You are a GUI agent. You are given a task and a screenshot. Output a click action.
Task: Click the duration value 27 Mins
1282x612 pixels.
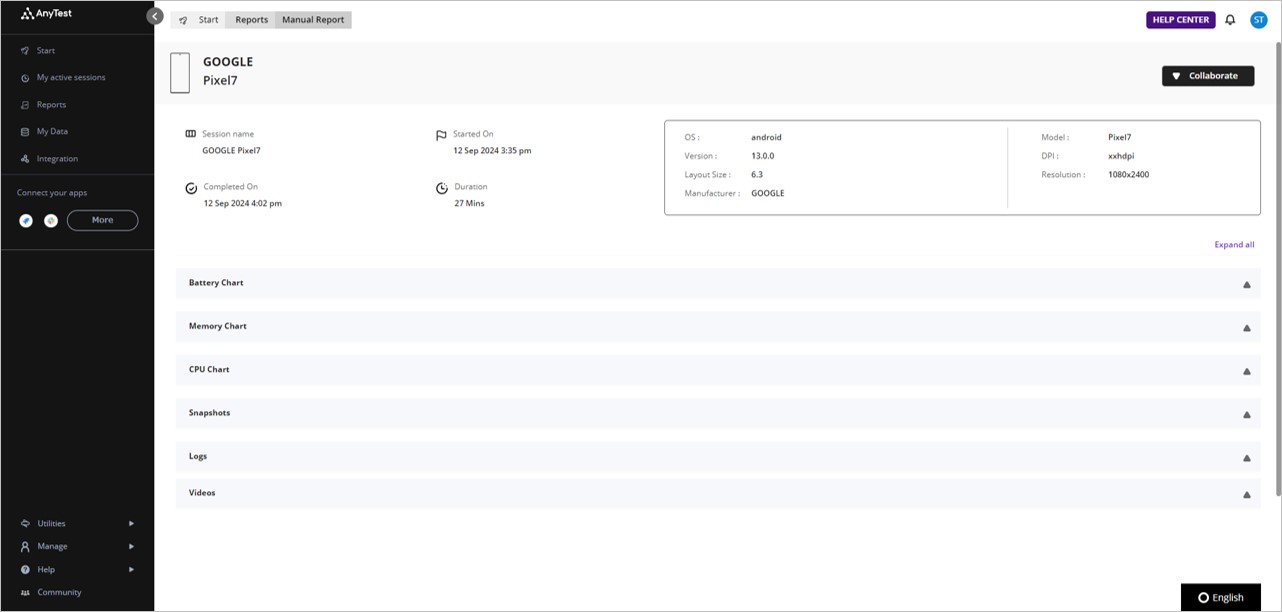click(469, 203)
